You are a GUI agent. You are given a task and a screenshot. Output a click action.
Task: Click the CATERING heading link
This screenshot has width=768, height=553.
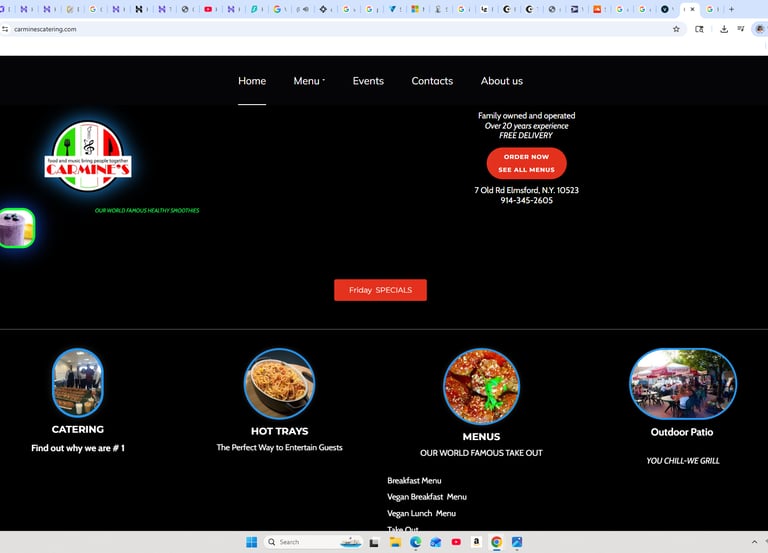[78, 430]
